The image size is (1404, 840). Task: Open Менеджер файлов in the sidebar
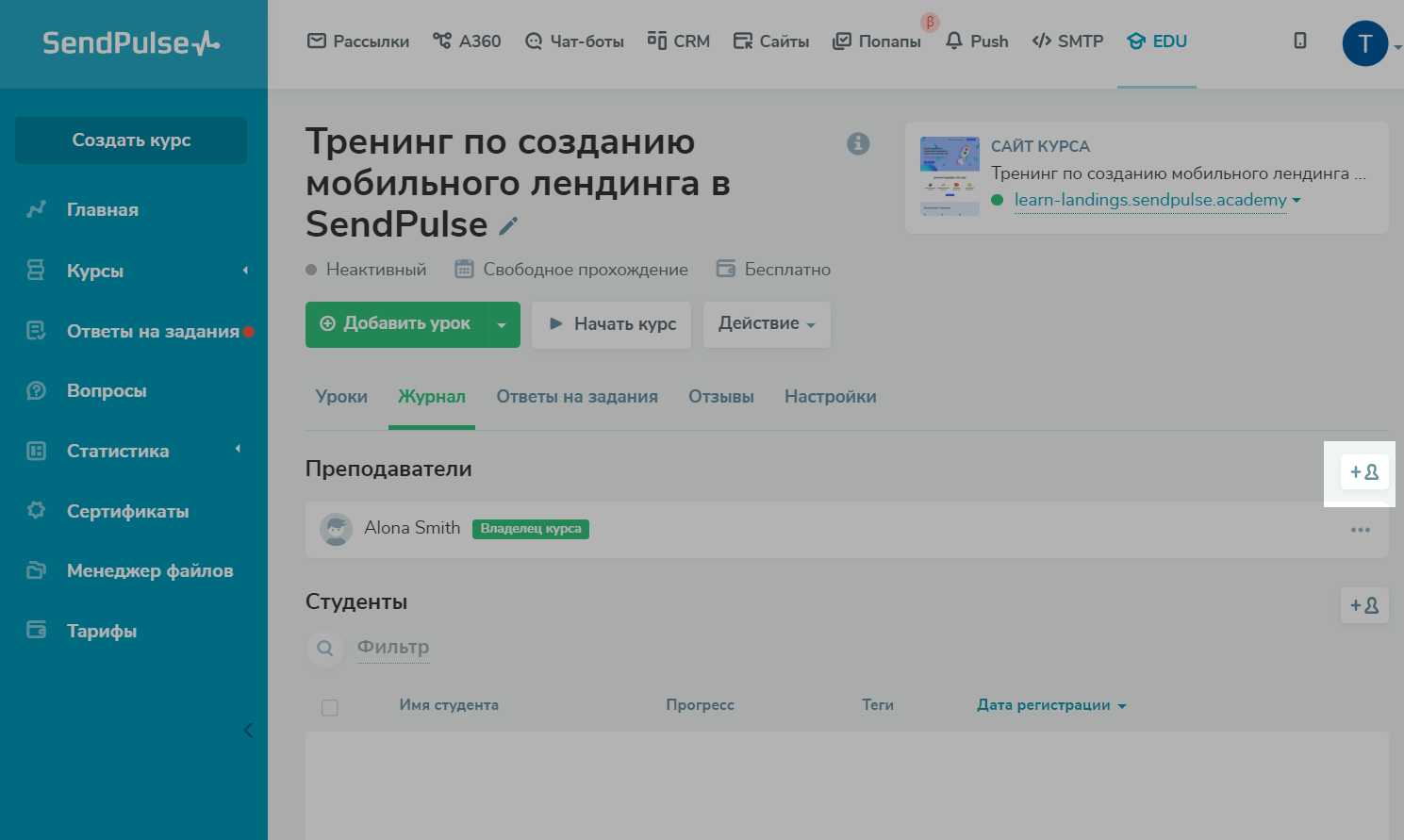point(150,571)
